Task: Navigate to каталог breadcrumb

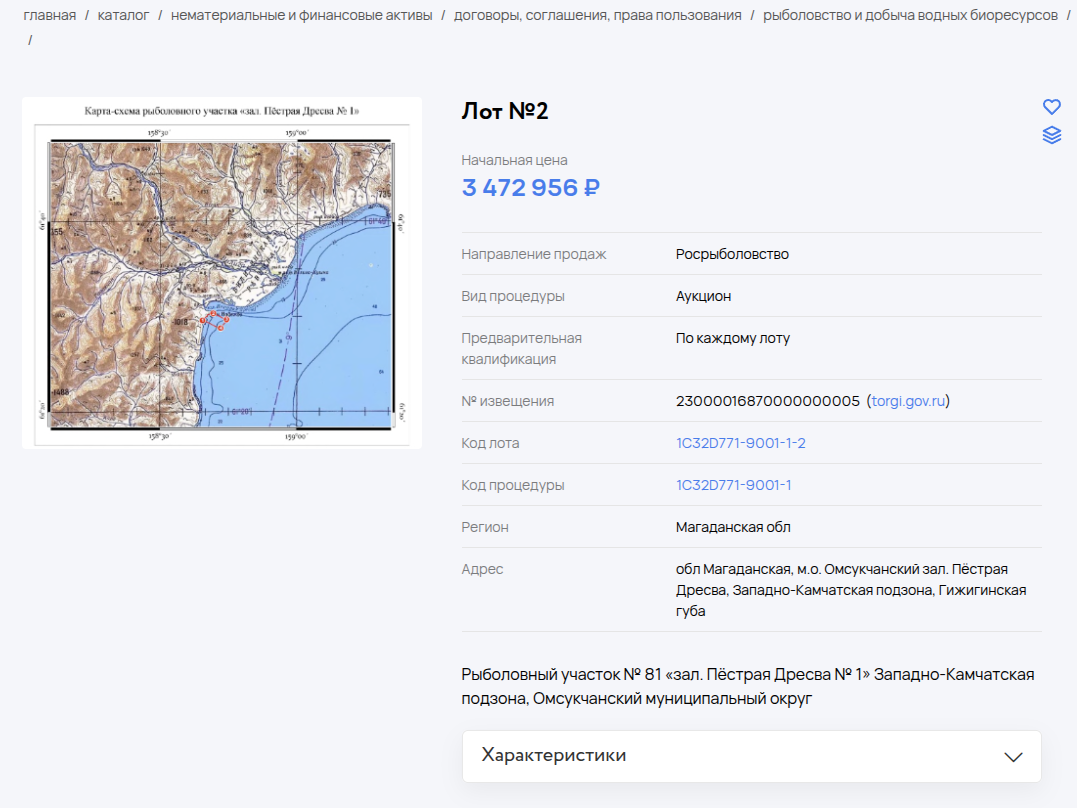Action: [x=124, y=15]
